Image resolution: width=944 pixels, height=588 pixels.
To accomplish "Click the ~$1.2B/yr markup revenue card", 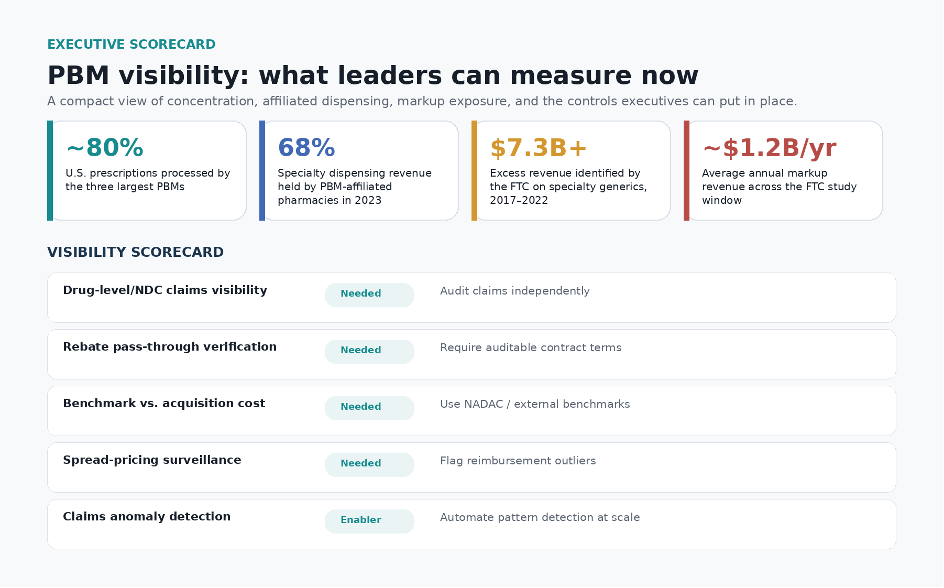I will [783, 171].
